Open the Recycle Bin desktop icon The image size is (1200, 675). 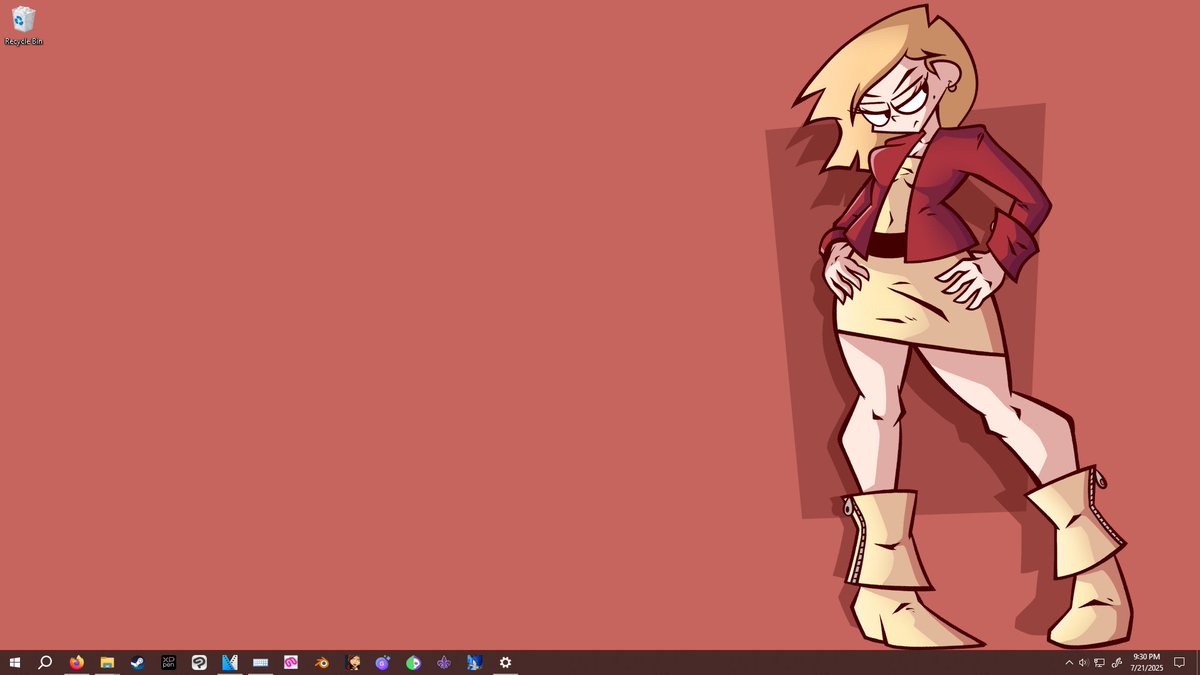(23, 26)
